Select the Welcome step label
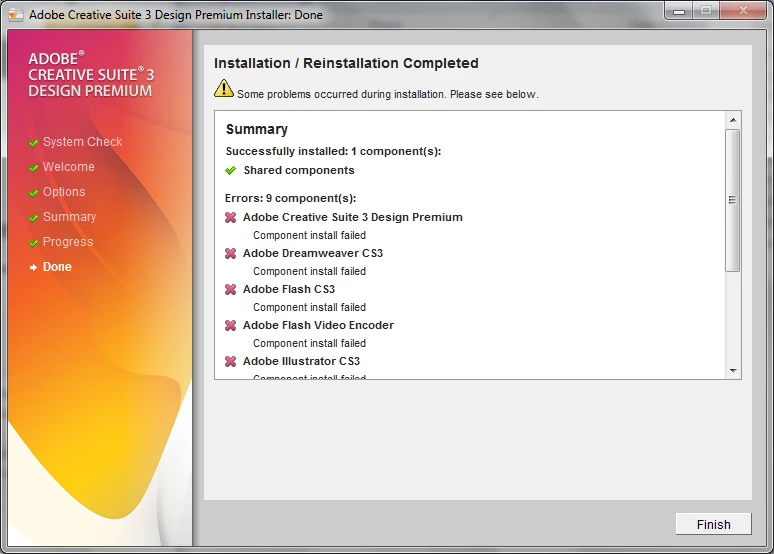This screenshot has width=774, height=554. coord(69,167)
